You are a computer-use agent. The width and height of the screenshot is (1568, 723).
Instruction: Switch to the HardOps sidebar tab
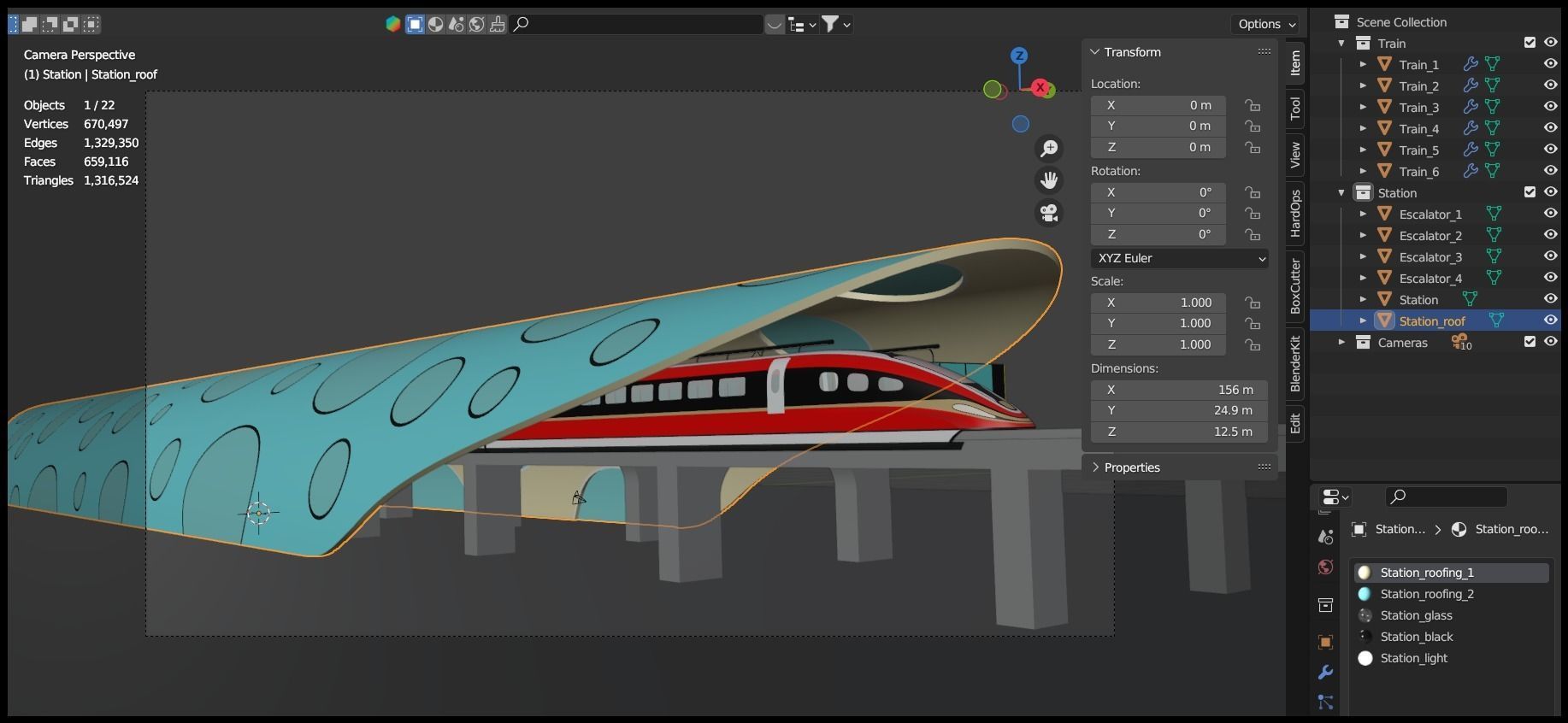[1295, 213]
